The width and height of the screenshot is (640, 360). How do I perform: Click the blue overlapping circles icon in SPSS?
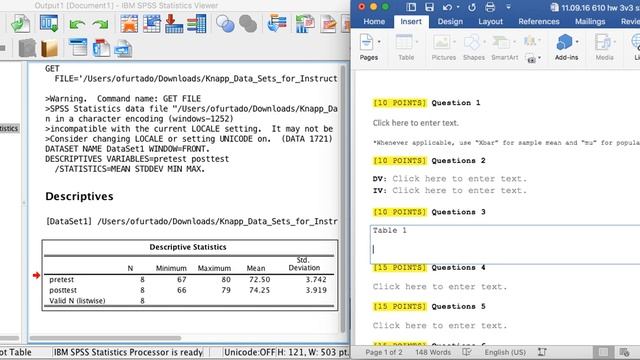[225, 24]
